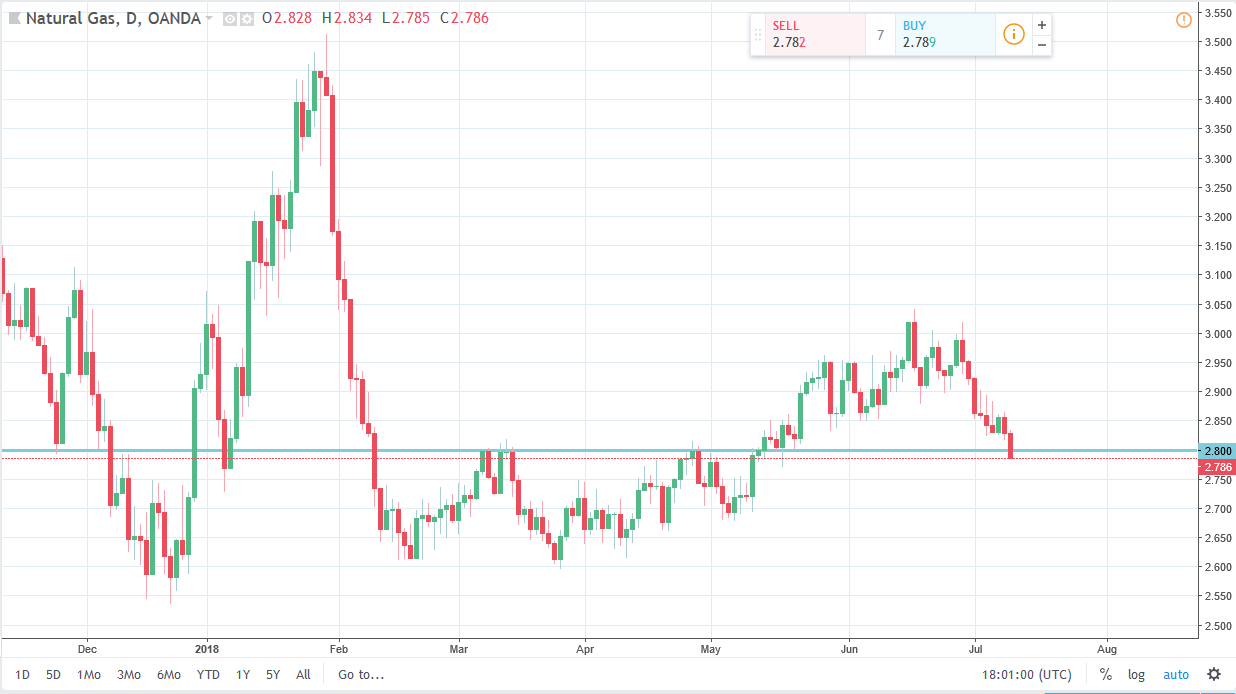Click the 2.800 horizontal line price label

[1217, 451]
